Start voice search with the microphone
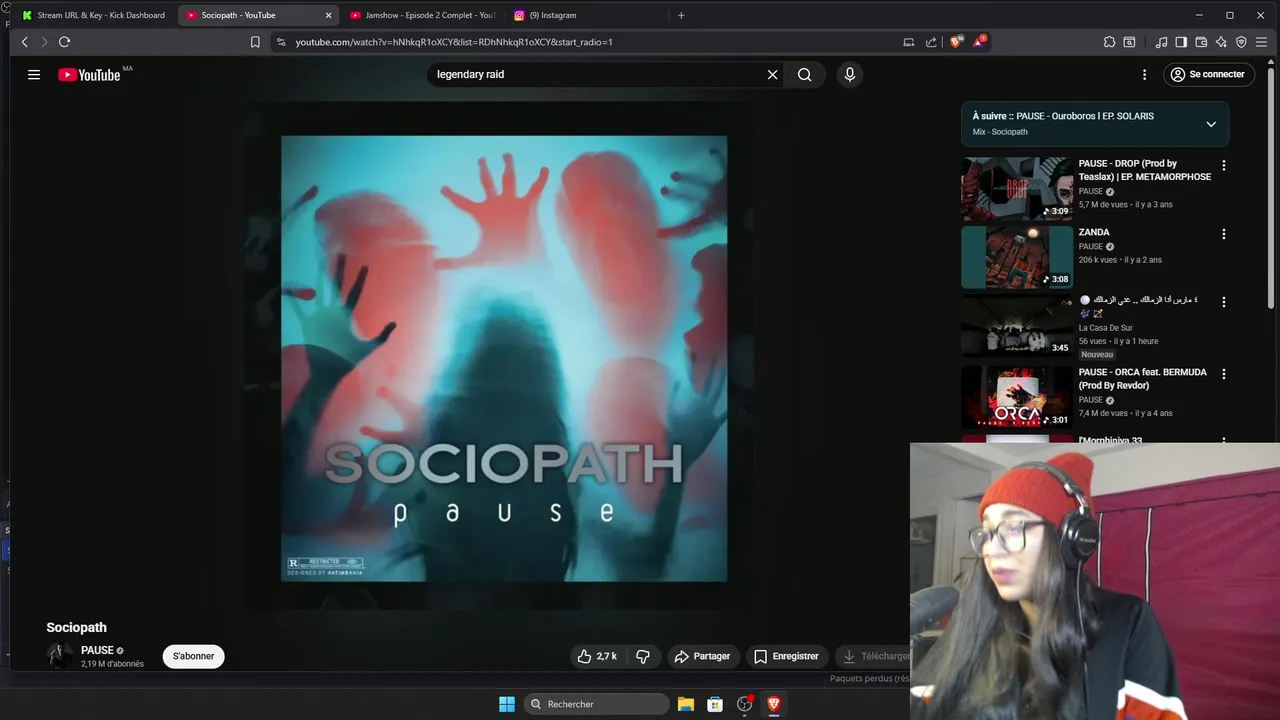The width and height of the screenshot is (1280, 720). tap(849, 74)
